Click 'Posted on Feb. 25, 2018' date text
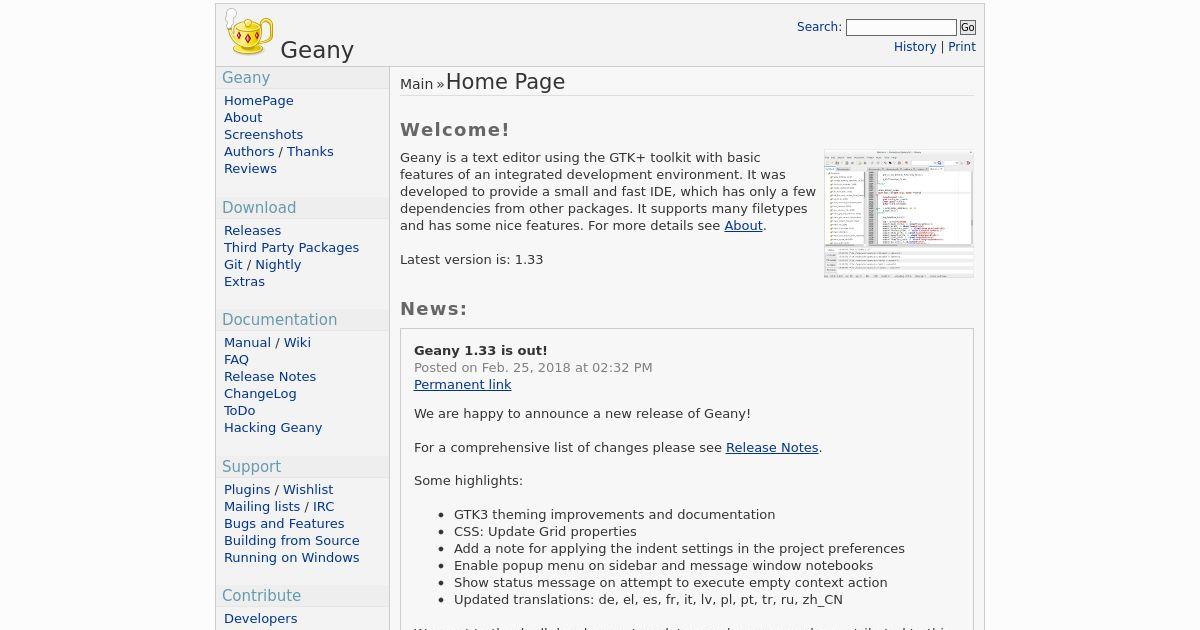Screen dimensions: 1200x630 point(533,368)
